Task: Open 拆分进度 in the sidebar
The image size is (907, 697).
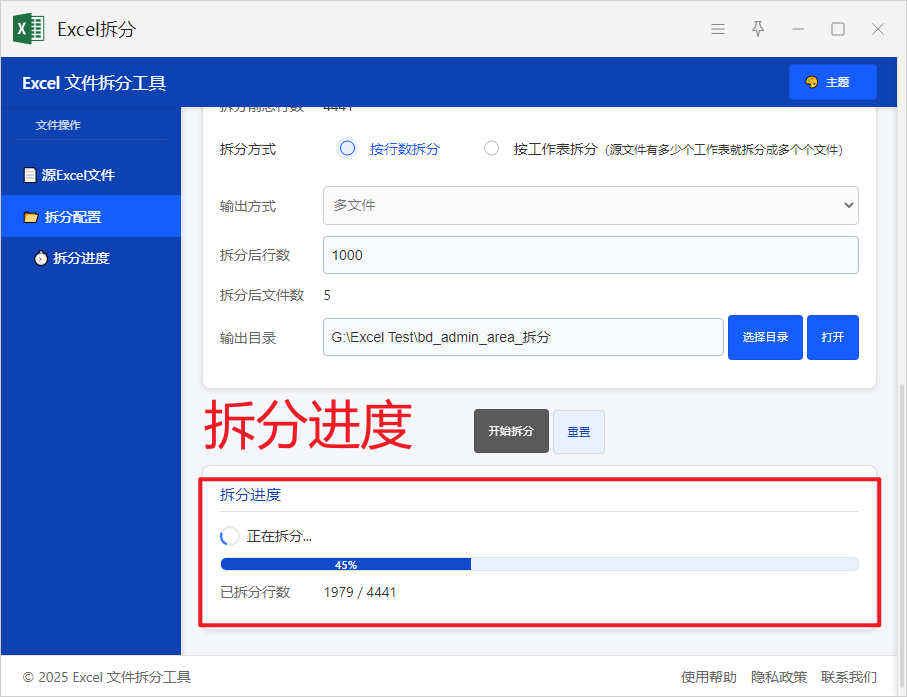Action: pos(91,258)
